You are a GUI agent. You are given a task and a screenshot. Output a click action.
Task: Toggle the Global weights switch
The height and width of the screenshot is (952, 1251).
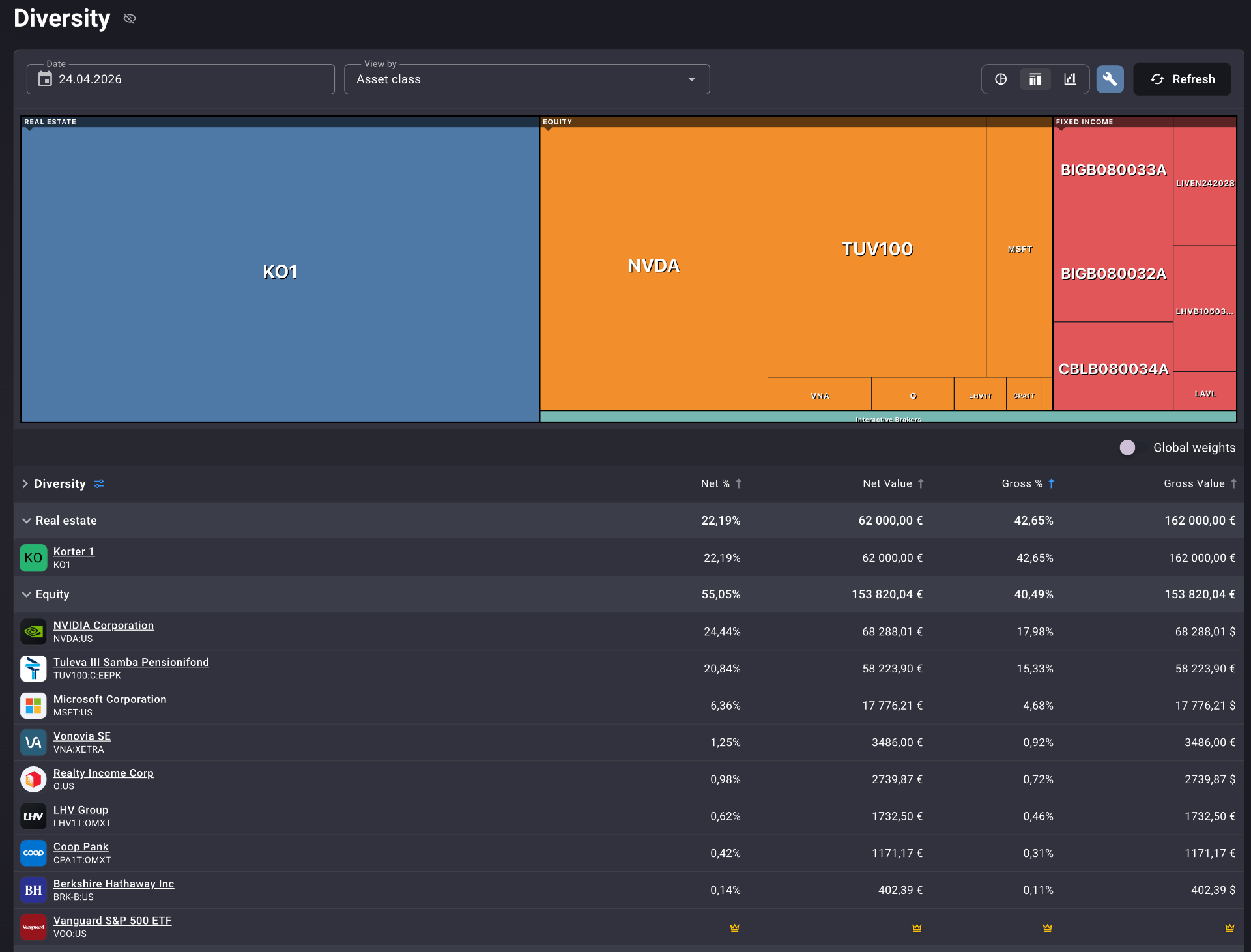click(1130, 448)
